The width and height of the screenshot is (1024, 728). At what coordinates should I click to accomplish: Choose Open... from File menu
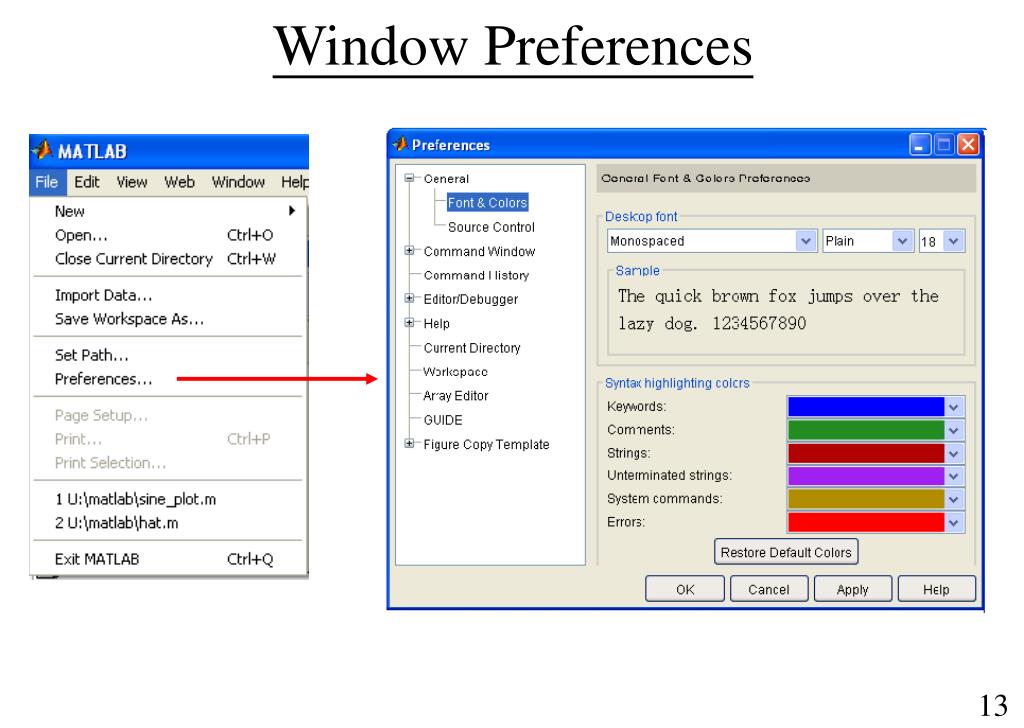point(168,235)
